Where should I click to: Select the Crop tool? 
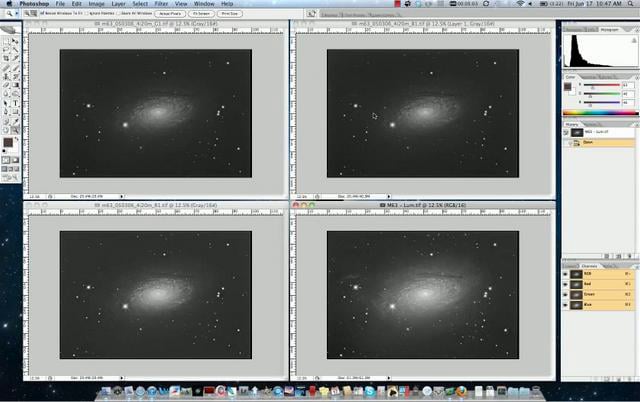point(6,59)
